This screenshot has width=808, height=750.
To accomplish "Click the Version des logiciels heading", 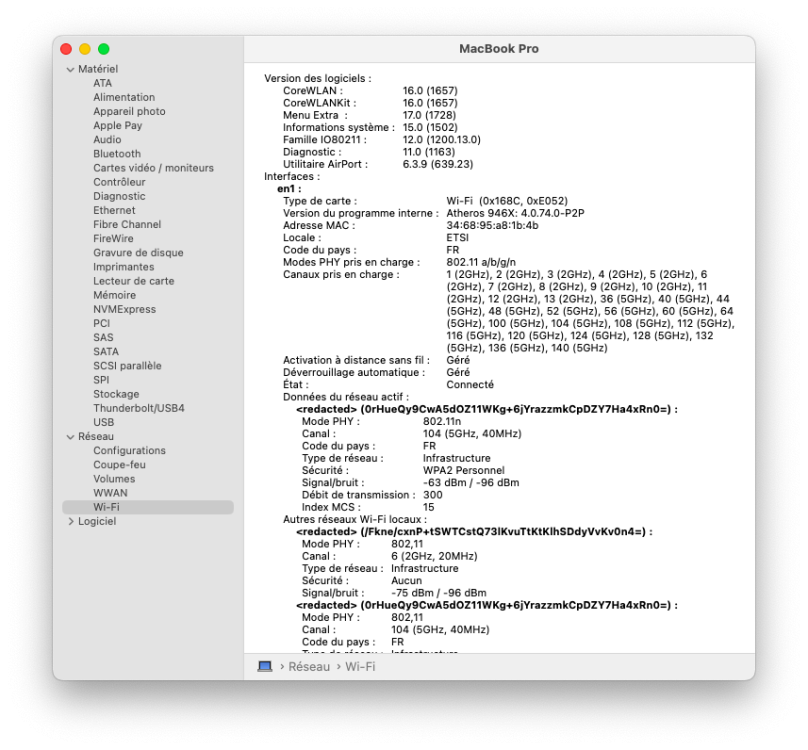I will (x=317, y=79).
